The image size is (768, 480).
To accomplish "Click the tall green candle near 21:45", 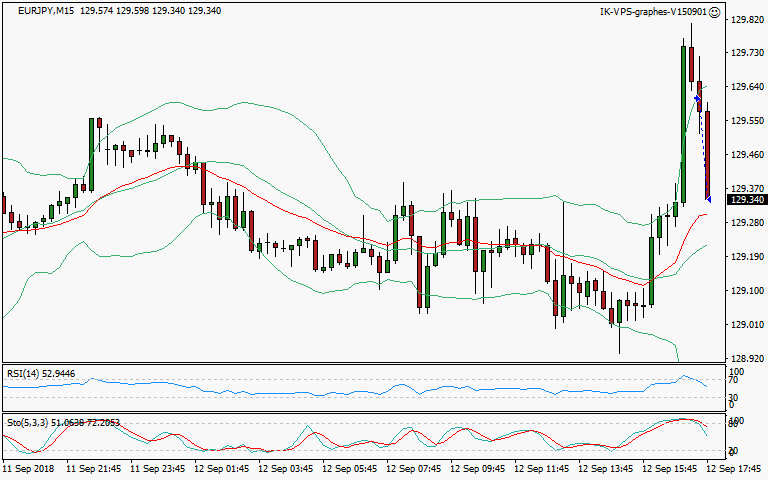I will point(91,153).
